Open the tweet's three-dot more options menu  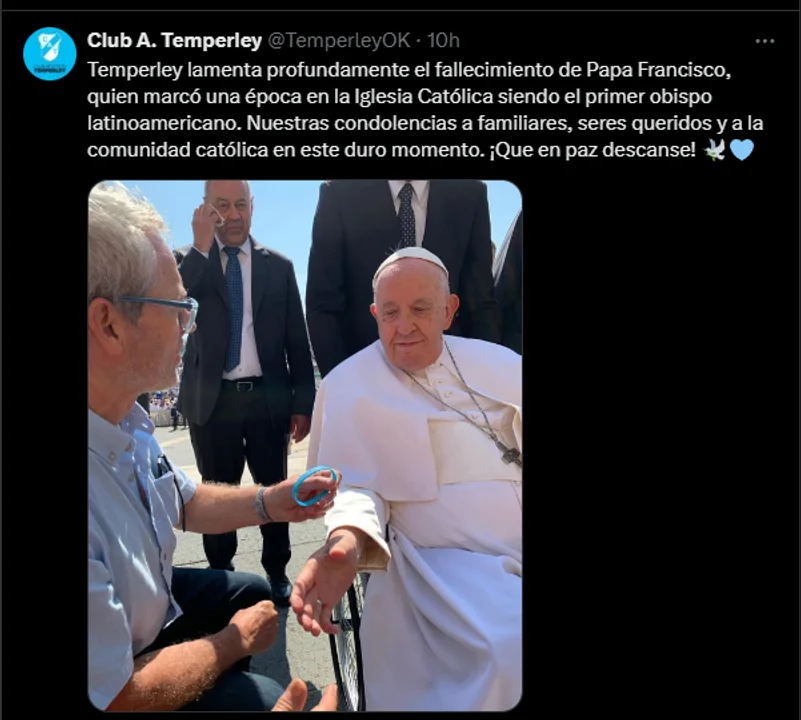(764, 41)
